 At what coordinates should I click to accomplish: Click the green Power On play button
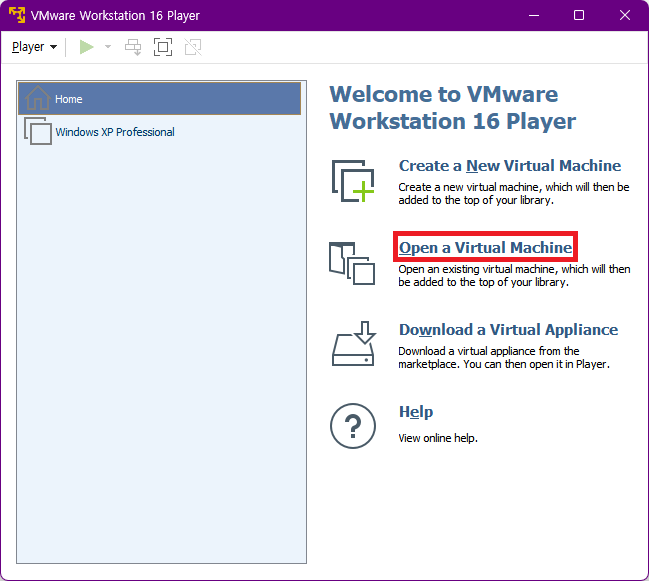pos(87,47)
